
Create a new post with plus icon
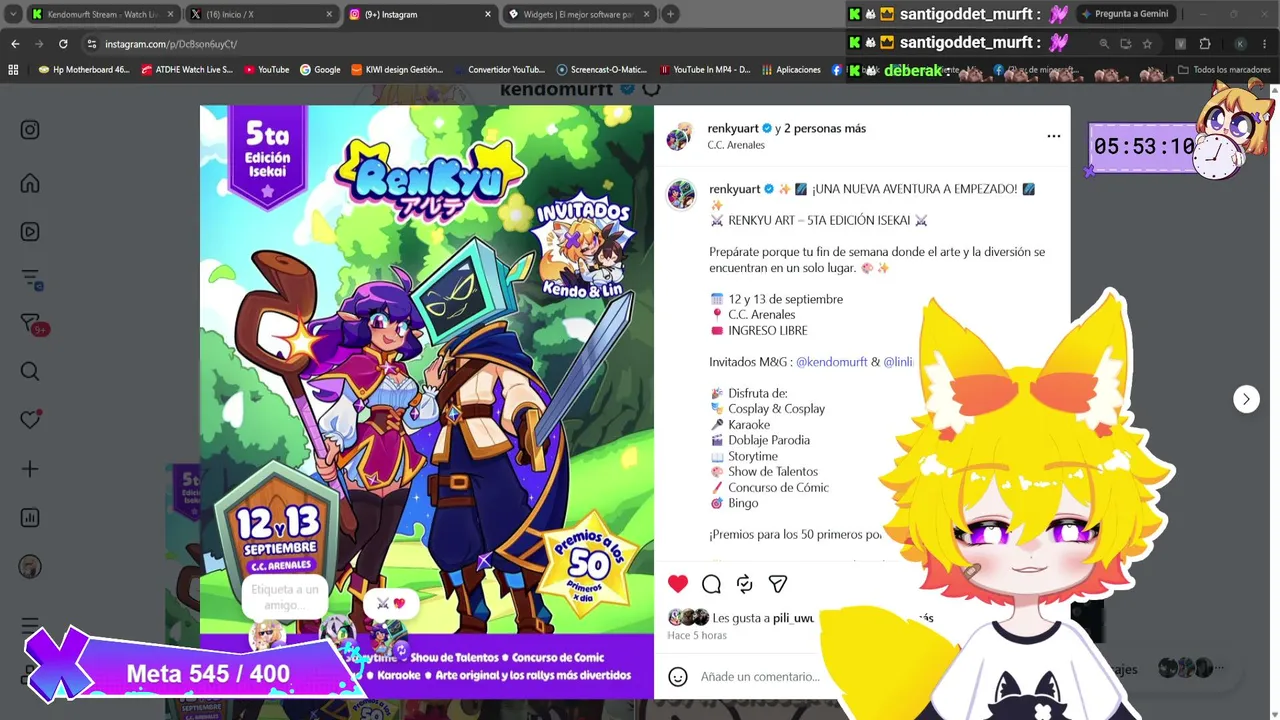(x=30, y=469)
